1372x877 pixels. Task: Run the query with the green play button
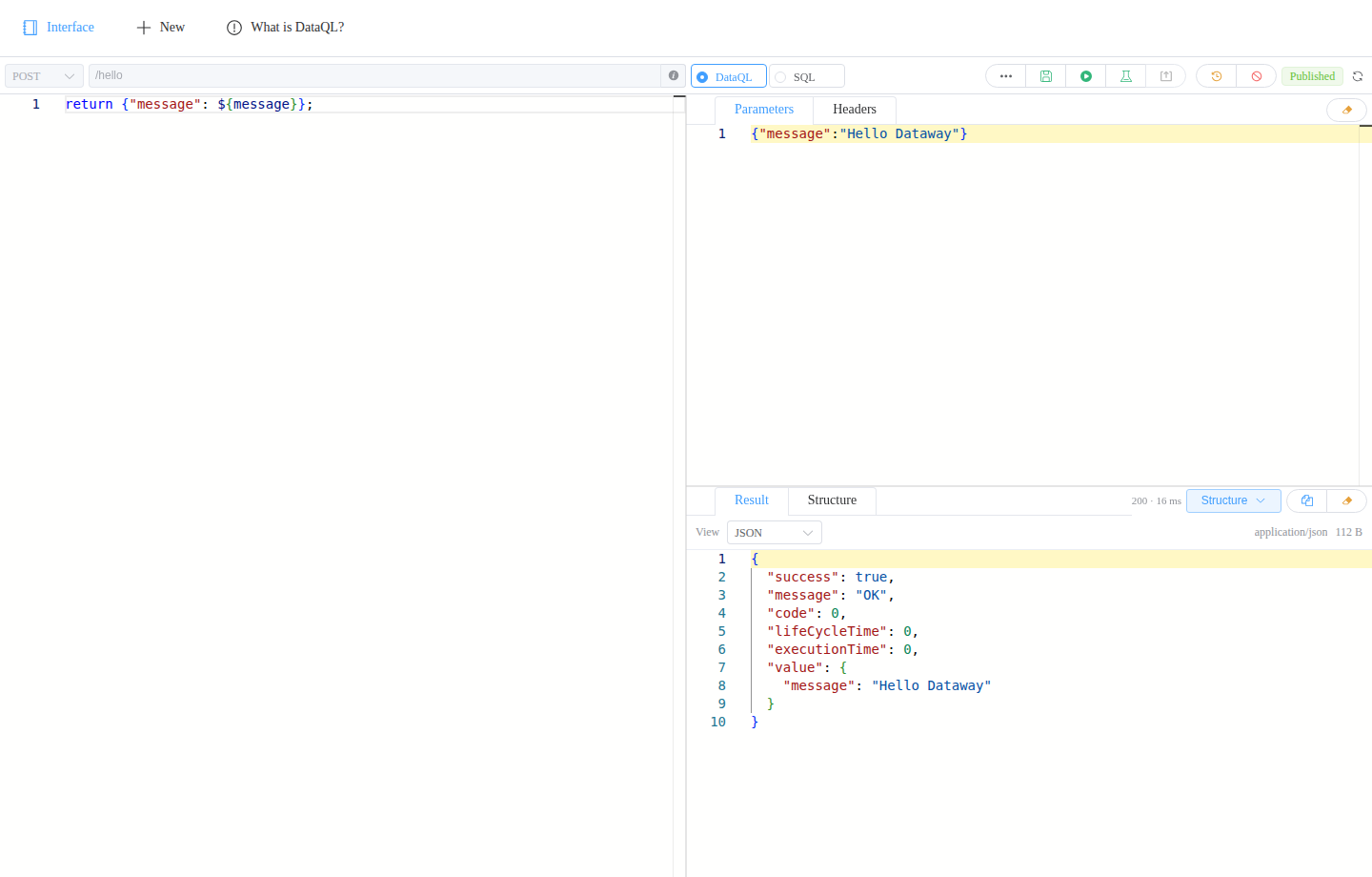click(x=1085, y=76)
